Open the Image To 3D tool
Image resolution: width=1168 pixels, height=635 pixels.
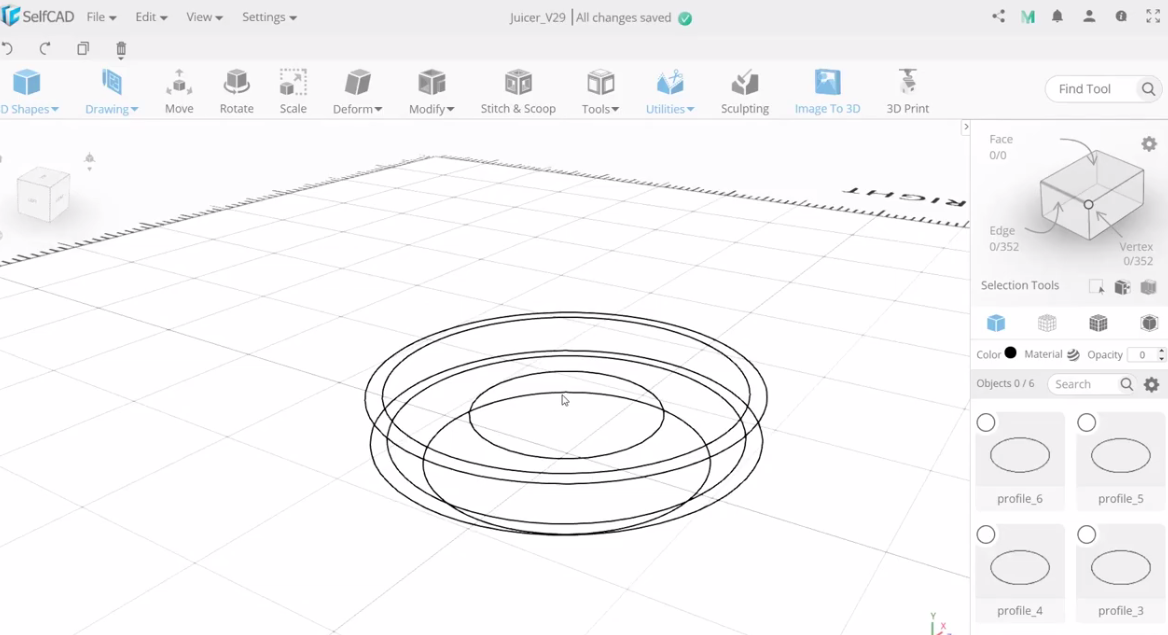coord(827,92)
